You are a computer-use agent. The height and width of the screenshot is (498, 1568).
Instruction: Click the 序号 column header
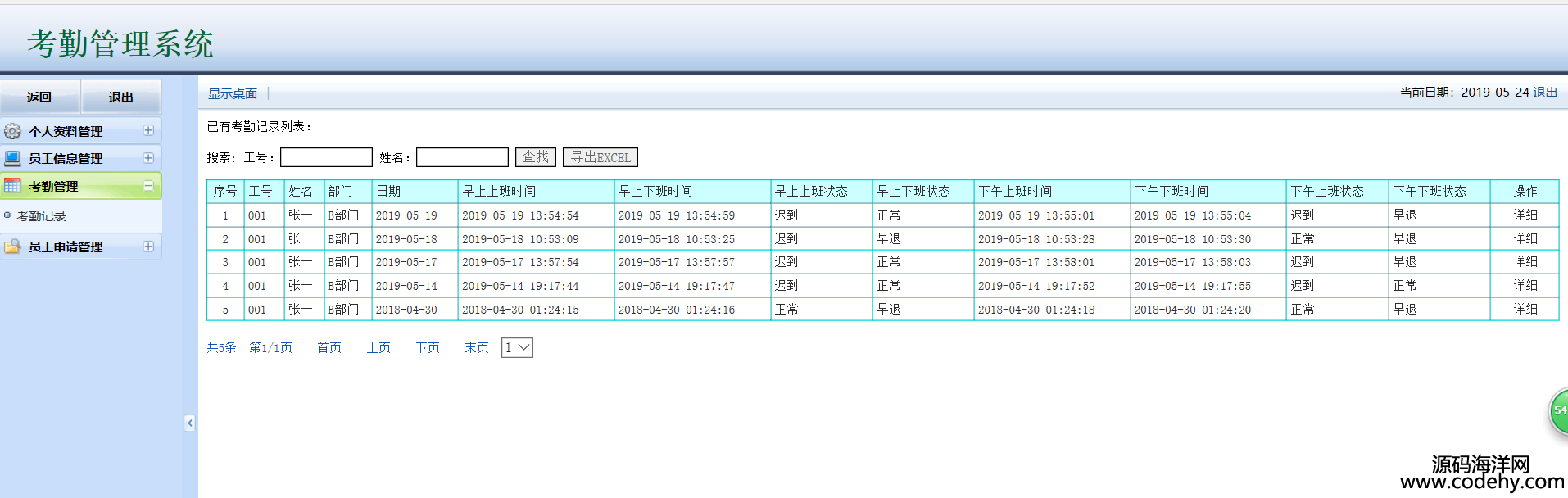(x=225, y=191)
